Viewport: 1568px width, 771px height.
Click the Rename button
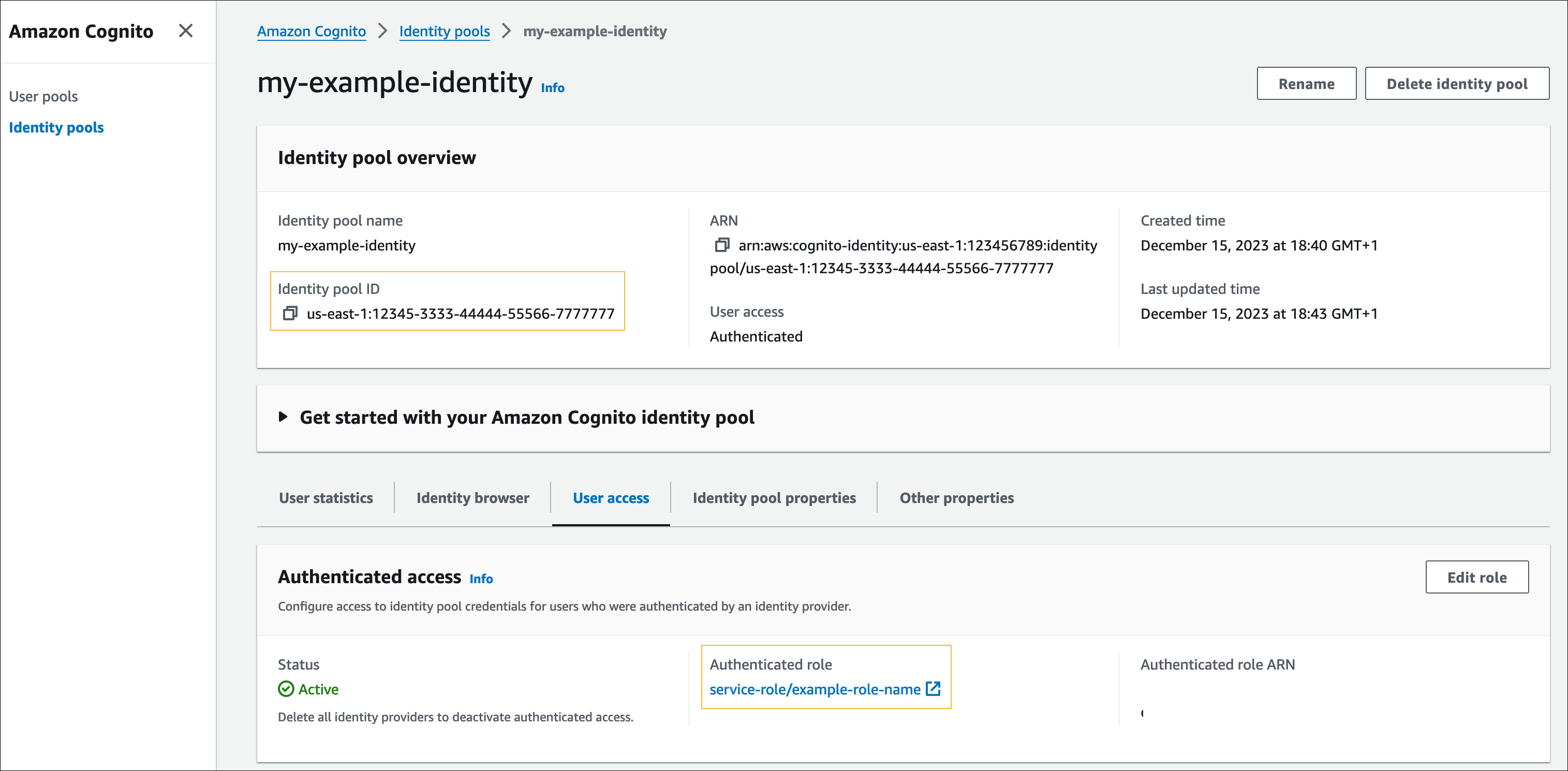[x=1306, y=83]
